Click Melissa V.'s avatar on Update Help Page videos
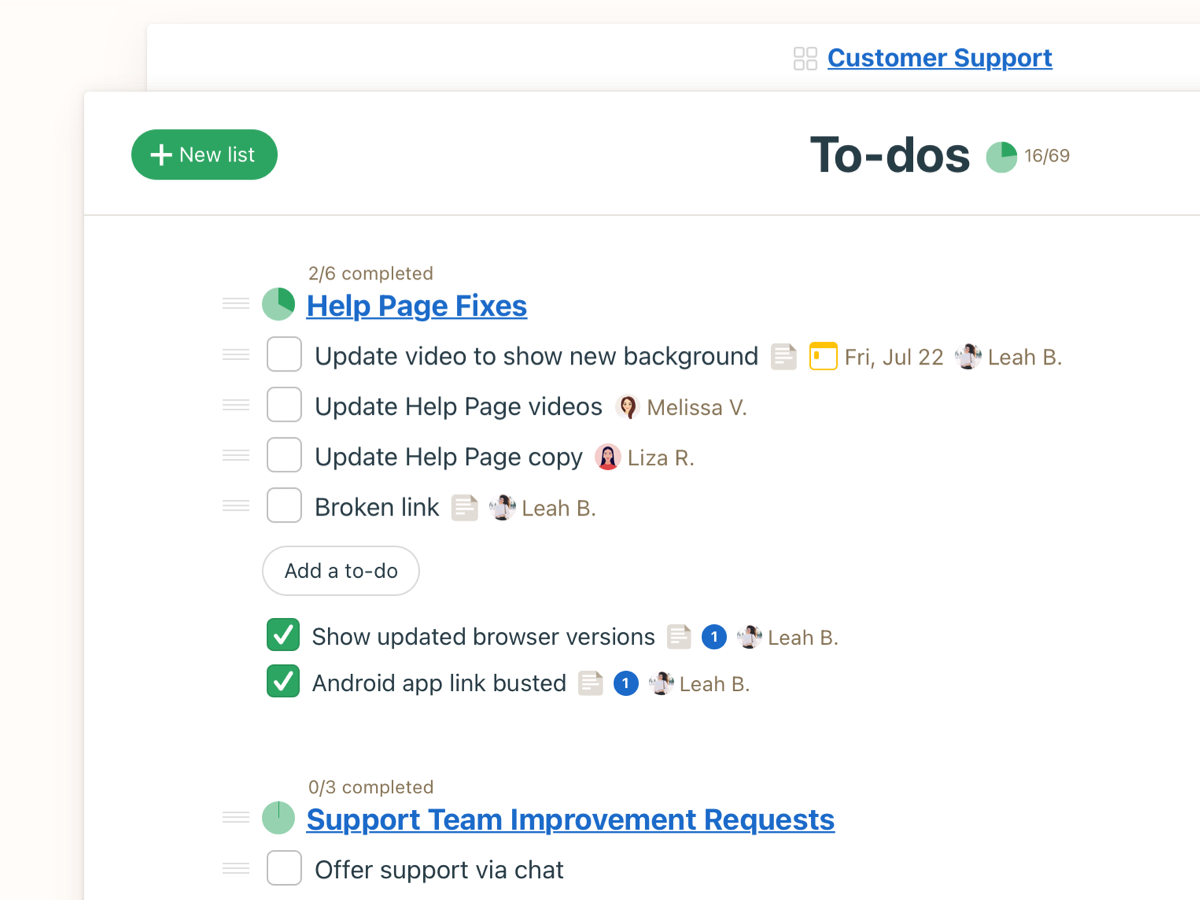 click(x=628, y=407)
